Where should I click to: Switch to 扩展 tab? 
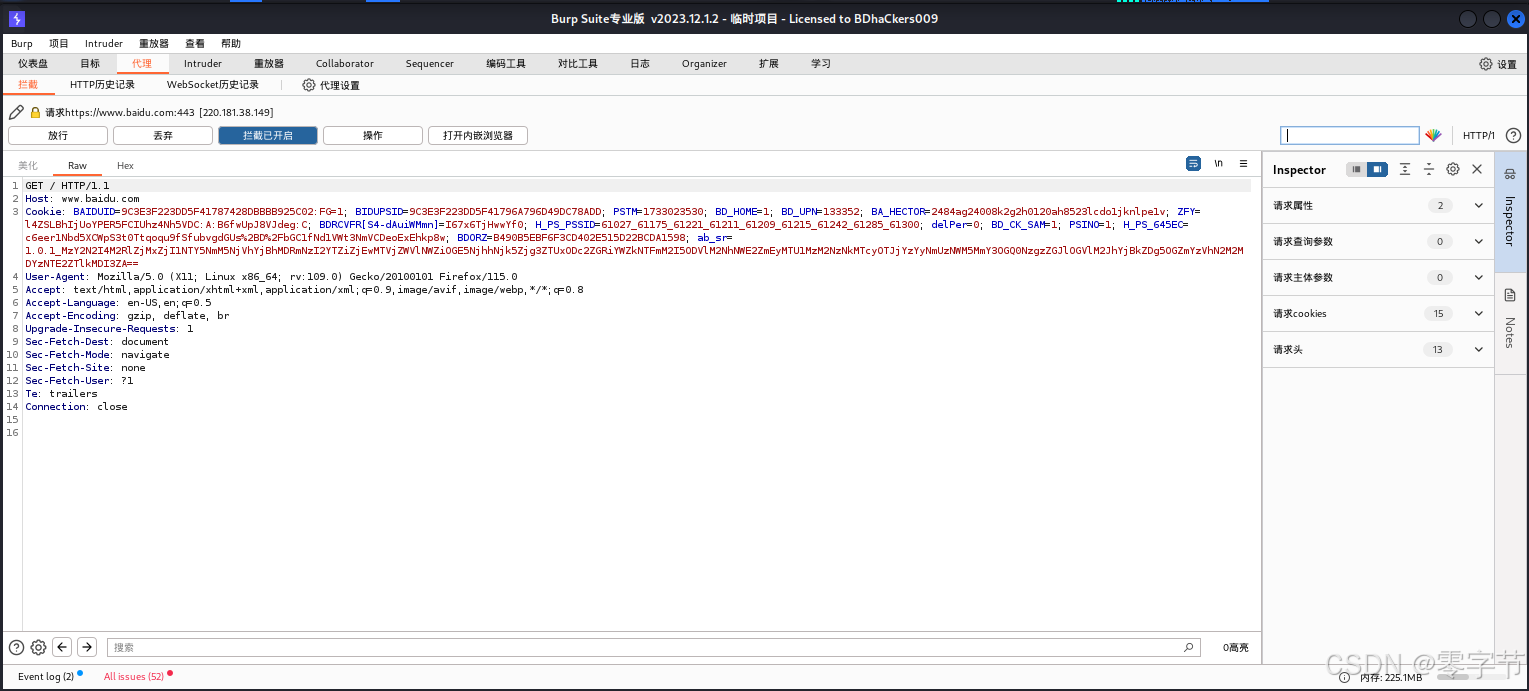(x=769, y=64)
